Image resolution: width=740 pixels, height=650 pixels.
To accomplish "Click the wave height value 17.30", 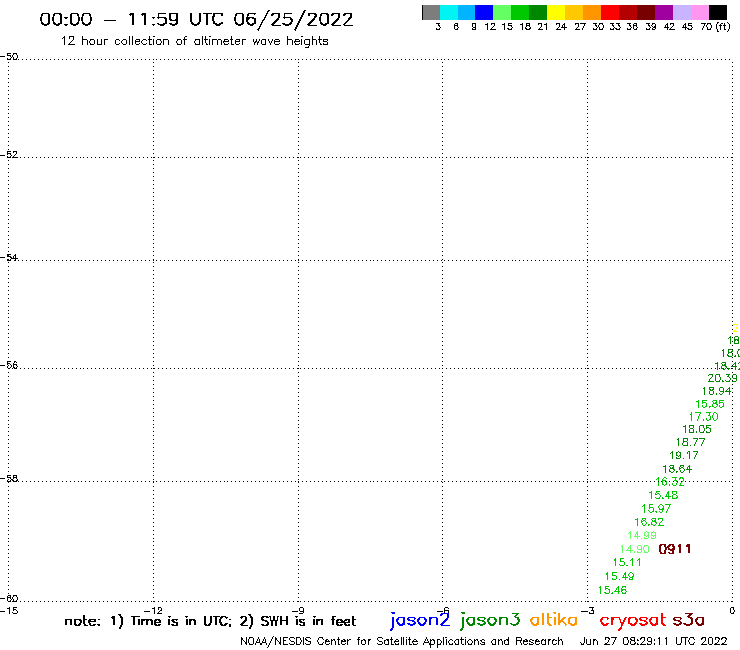I will click(x=703, y=417).
